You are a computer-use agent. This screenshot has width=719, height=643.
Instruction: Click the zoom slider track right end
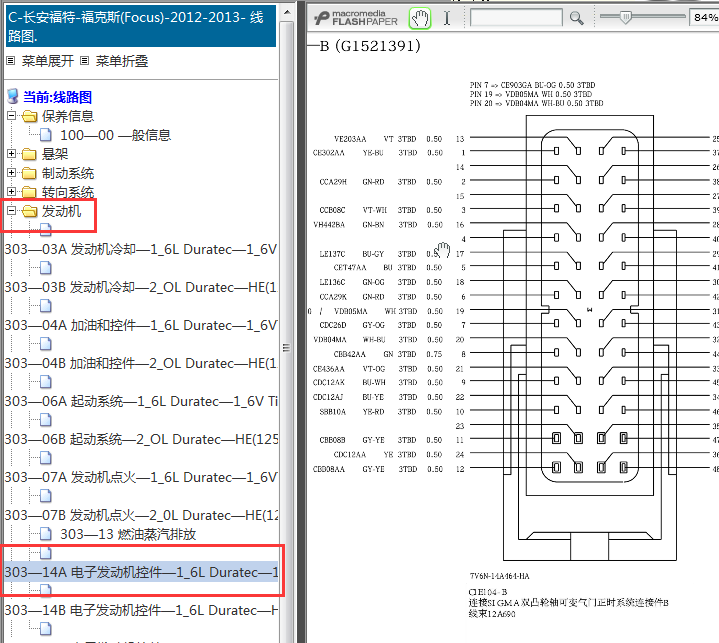(682, 17)
